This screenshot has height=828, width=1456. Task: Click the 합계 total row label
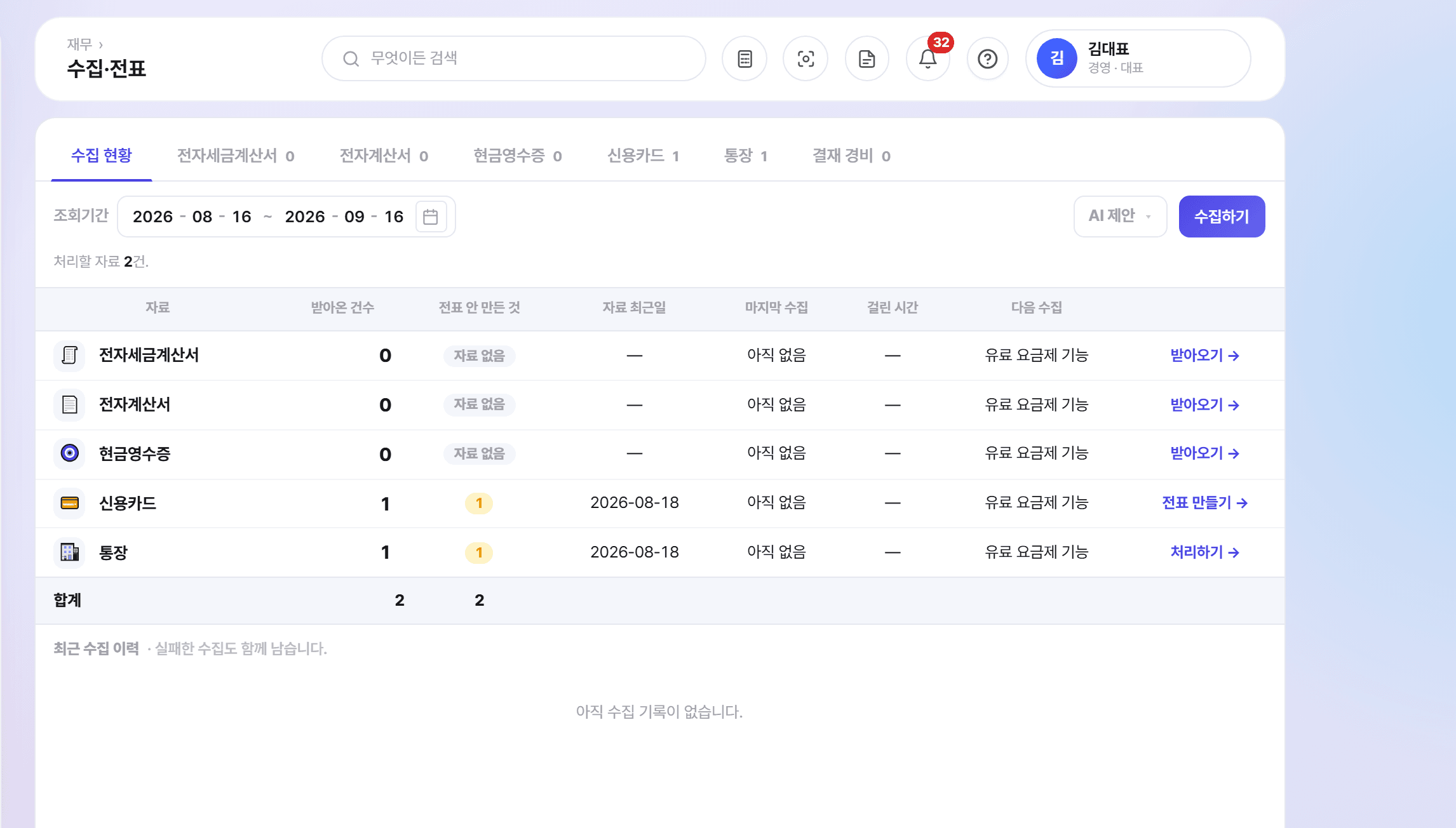pos(67,600)
